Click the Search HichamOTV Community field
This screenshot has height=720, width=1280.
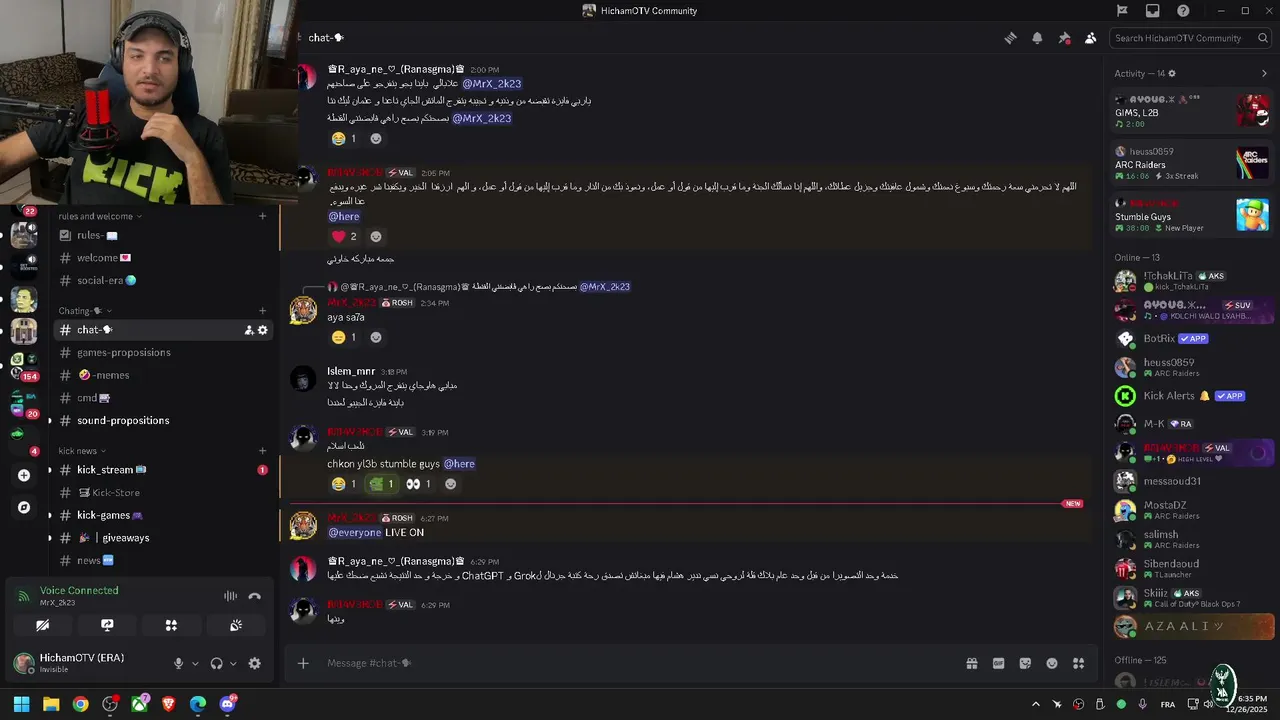tap(1180, 38)
